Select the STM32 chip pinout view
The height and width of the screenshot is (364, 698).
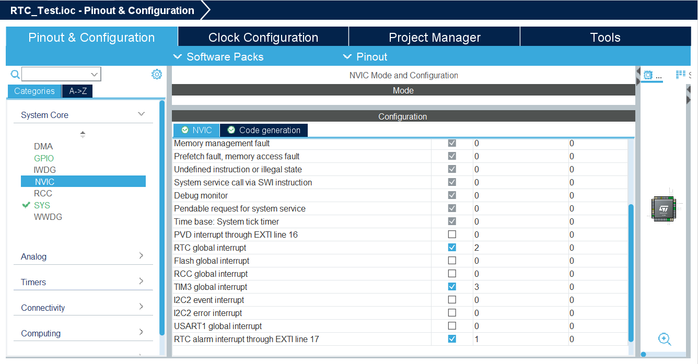pyautogui.click(x=664, y=209)
